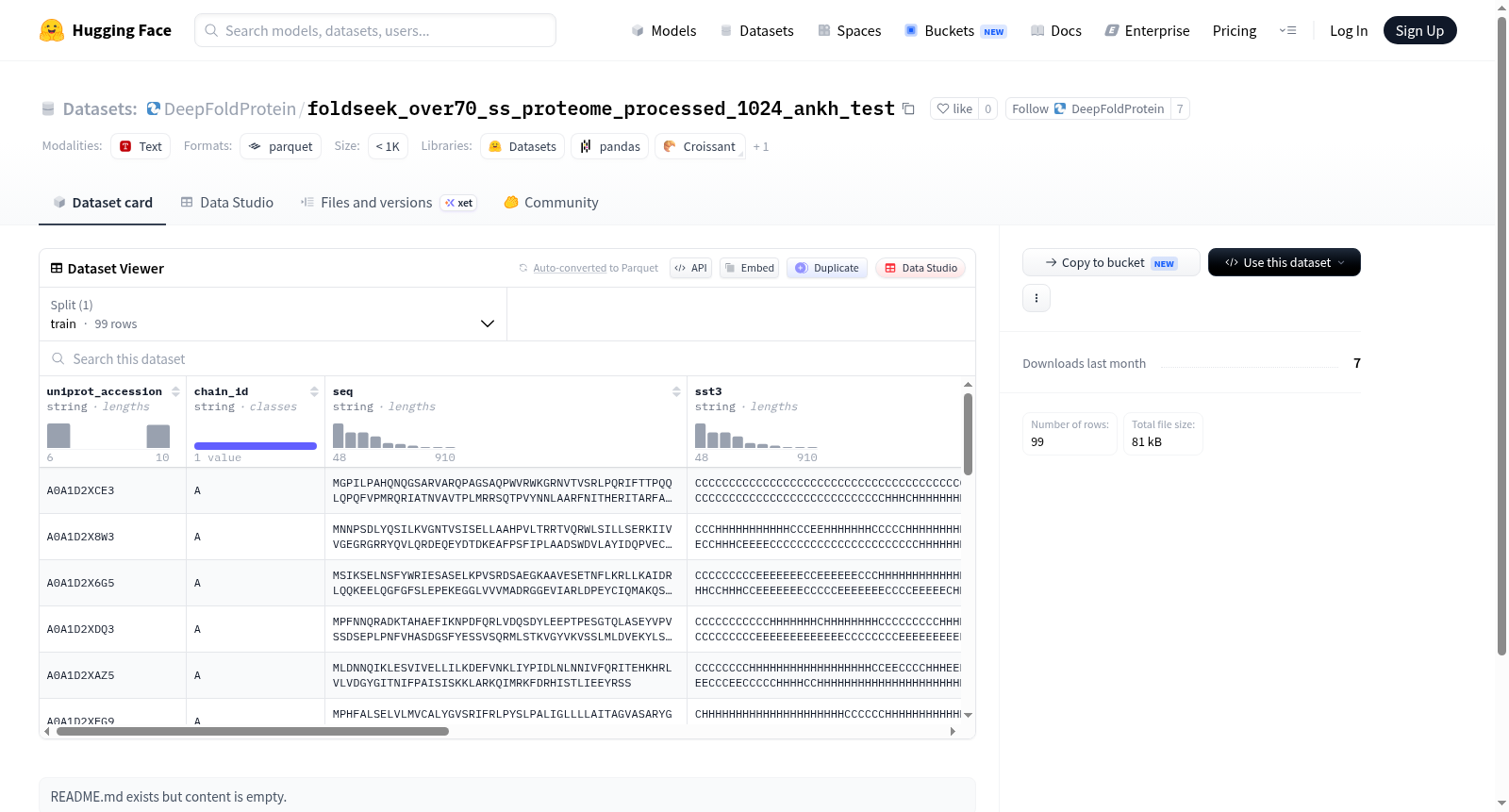
Task: Click the Log In link
Action: click(1349, 30)
